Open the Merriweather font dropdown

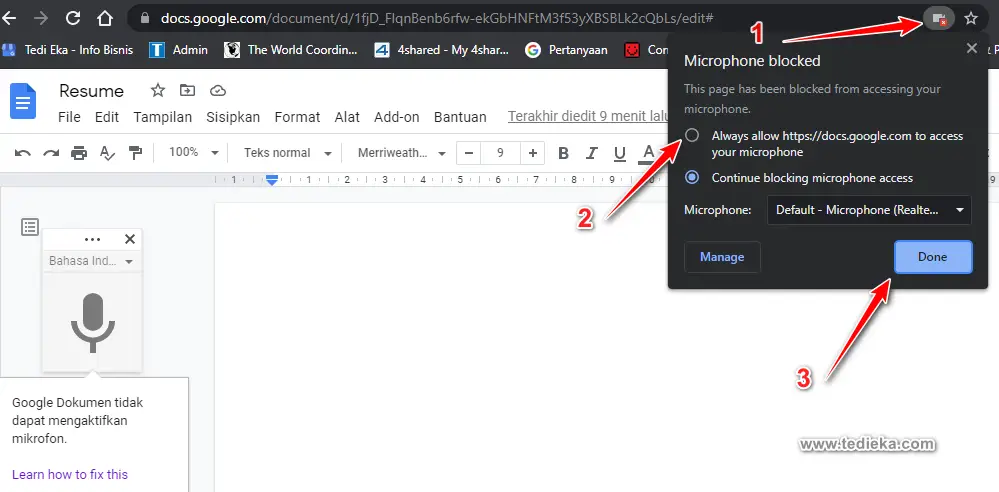pos(401,153)
